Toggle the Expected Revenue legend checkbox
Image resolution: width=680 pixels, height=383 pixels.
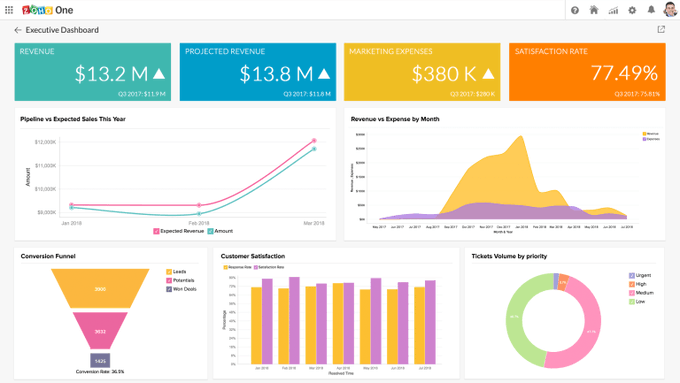(x=156, y=231)
